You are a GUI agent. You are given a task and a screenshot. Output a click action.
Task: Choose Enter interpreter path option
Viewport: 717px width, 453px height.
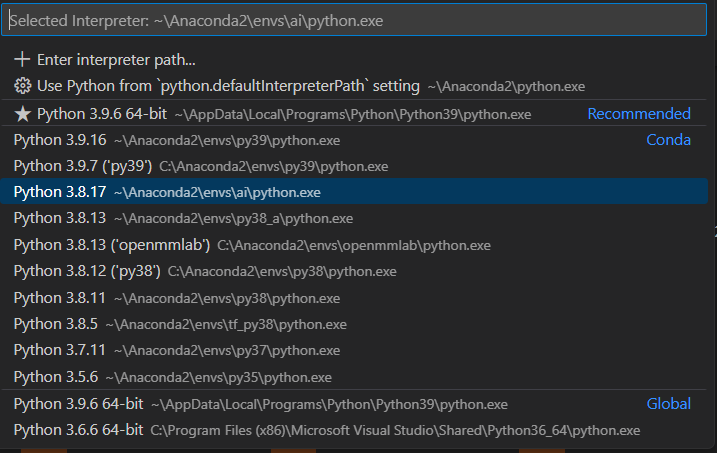point(354,60)
